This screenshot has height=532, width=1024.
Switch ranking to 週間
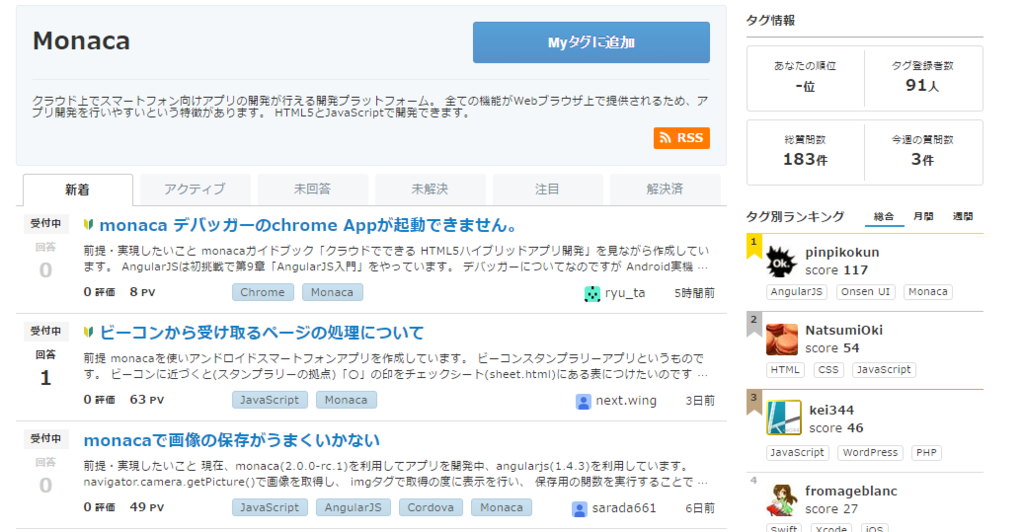[x=963, y=217]
